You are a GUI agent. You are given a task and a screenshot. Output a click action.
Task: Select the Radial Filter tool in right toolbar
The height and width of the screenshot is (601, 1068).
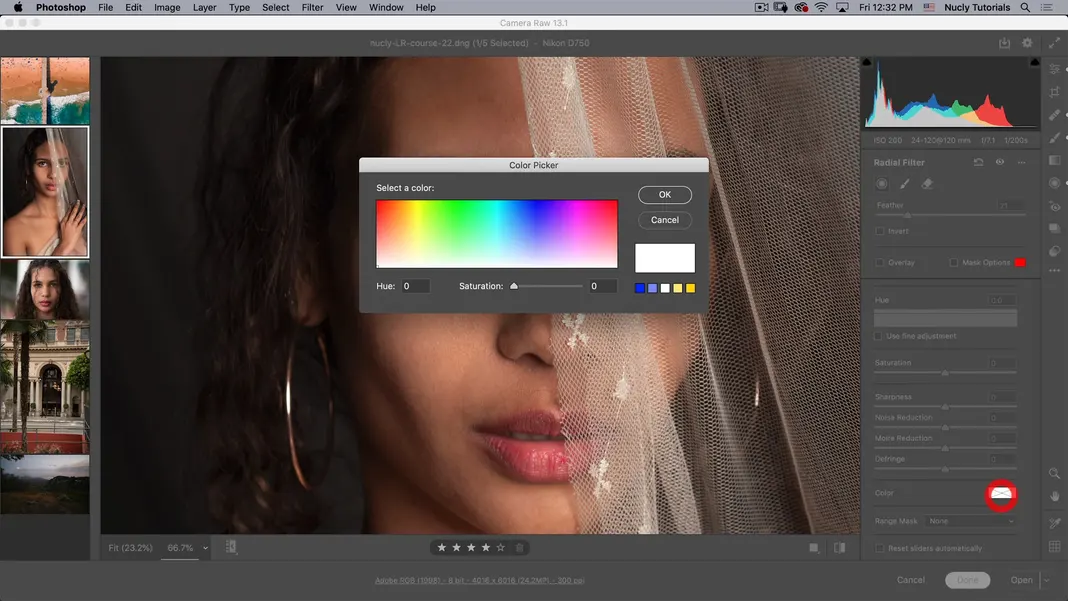pos(1054,183)
